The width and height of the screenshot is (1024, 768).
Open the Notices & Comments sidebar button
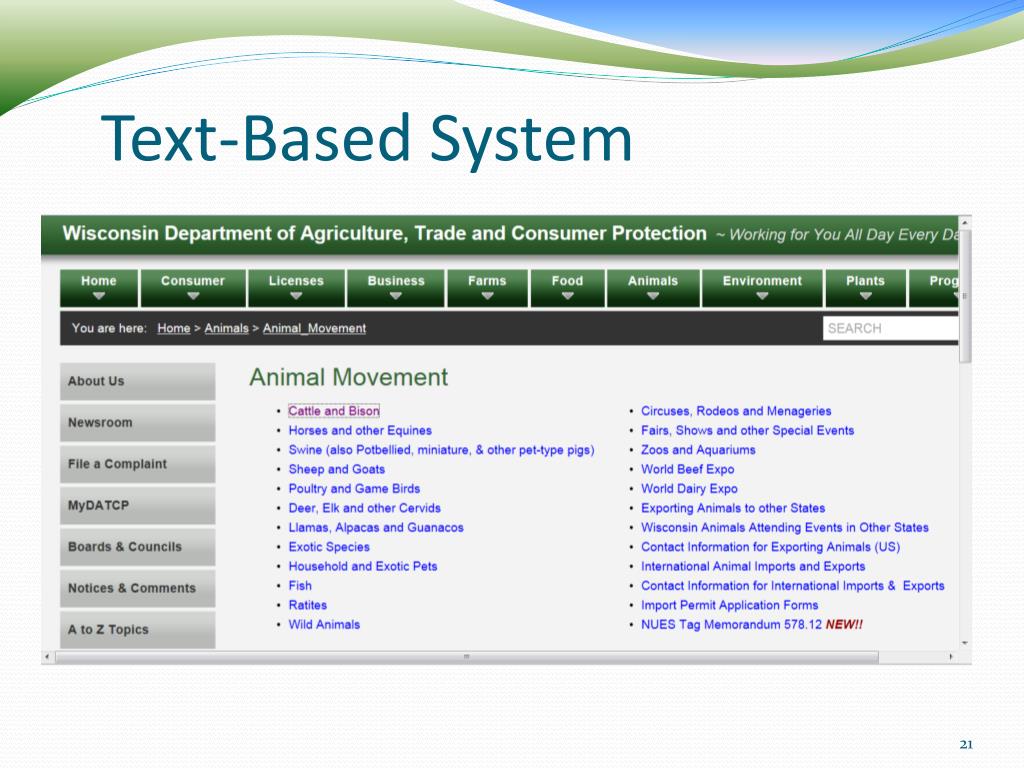(x=137, y=588)
